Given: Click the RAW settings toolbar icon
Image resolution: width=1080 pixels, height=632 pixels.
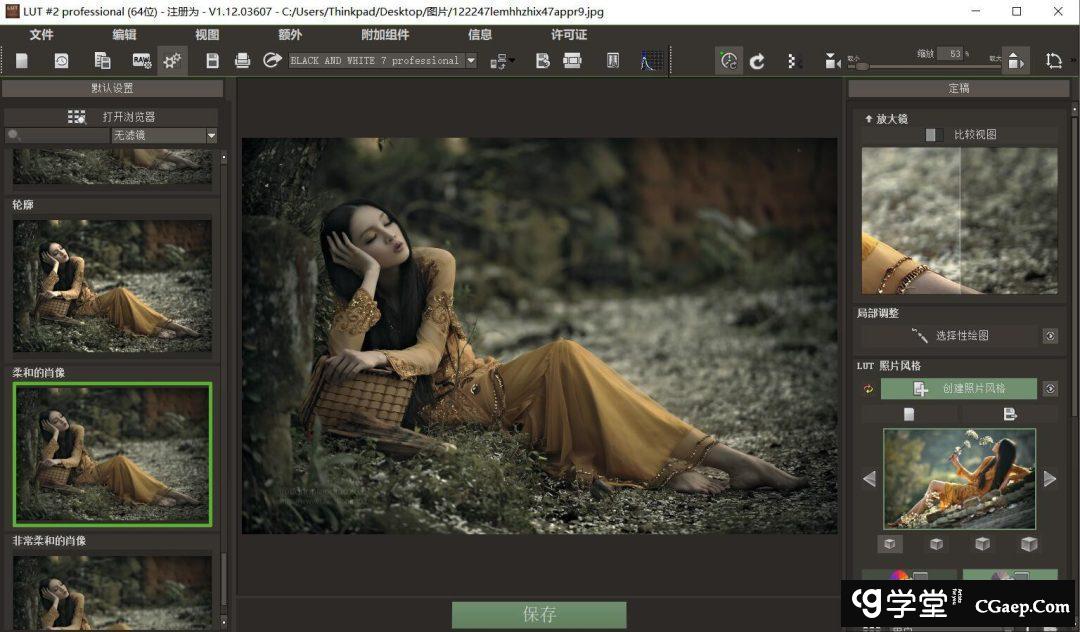Looking at the screenshot, I should (141, 61).
